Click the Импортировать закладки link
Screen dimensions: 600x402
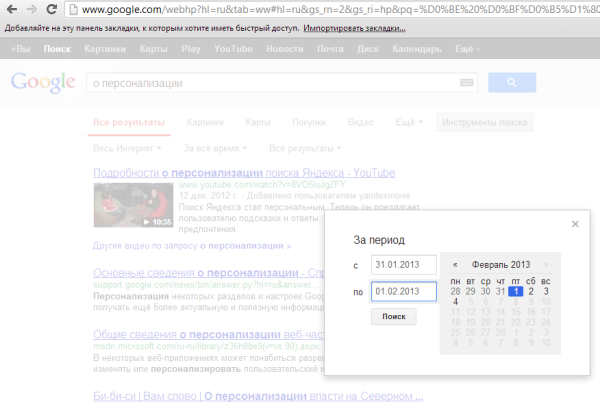[354, 28]
